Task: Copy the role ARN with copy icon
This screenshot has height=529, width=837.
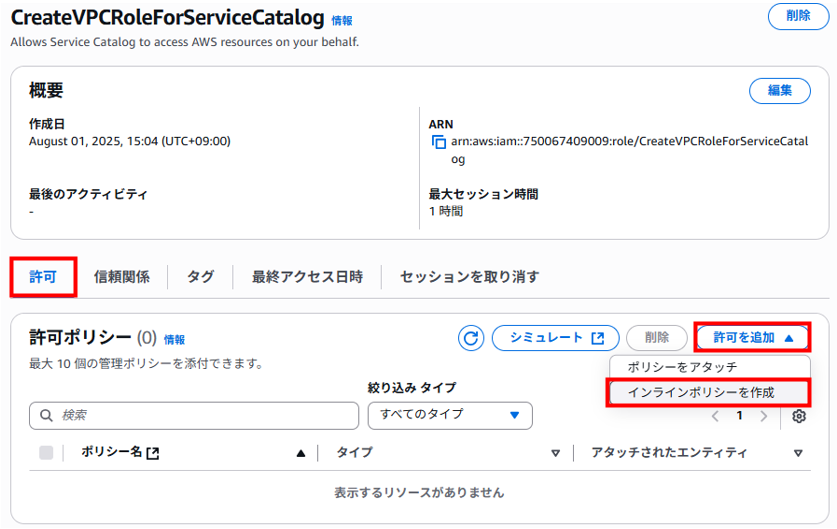Action: pos(438,142)
